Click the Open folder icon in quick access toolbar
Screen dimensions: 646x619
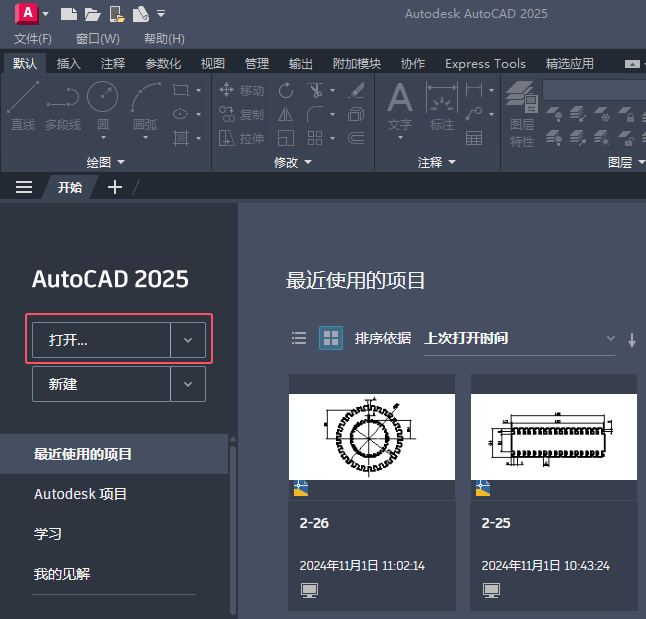[93, 14]
